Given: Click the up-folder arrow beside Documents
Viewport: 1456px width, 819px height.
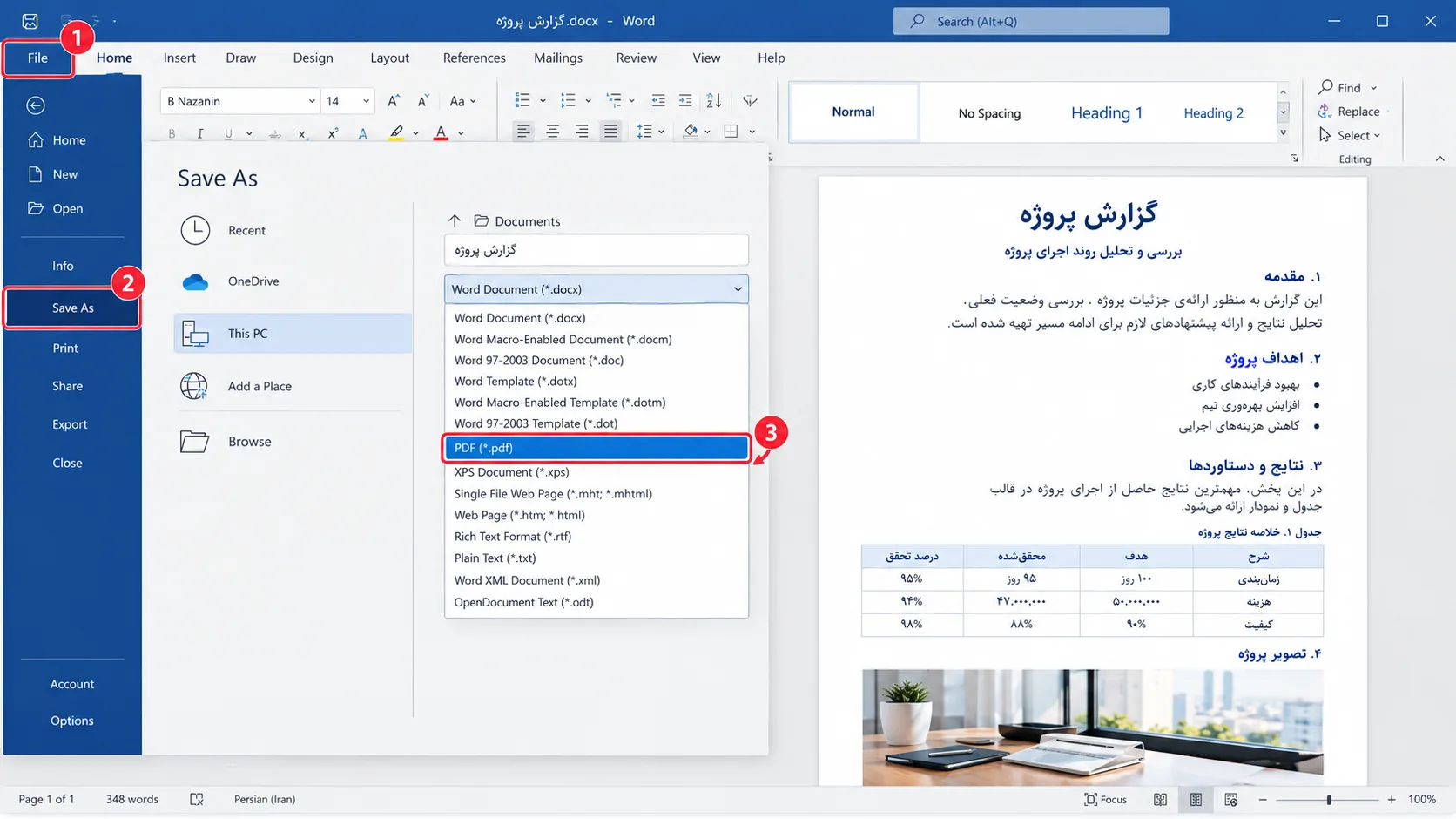Looking at the screenshot, I should pyautogui.click(x=455, y=220).
